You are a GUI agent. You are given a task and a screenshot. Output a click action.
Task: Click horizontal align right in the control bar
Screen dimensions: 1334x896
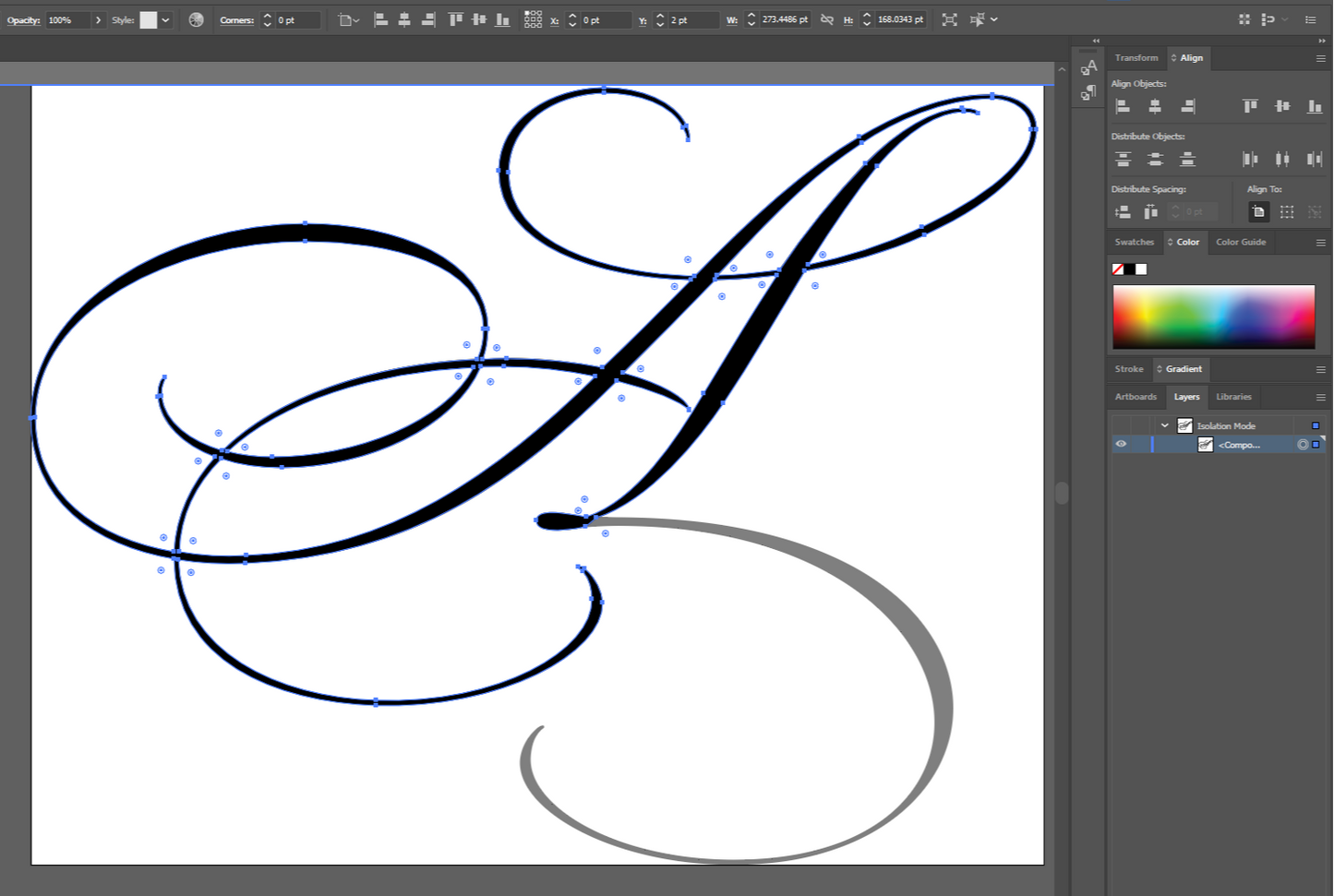click(x=428, y=19)
